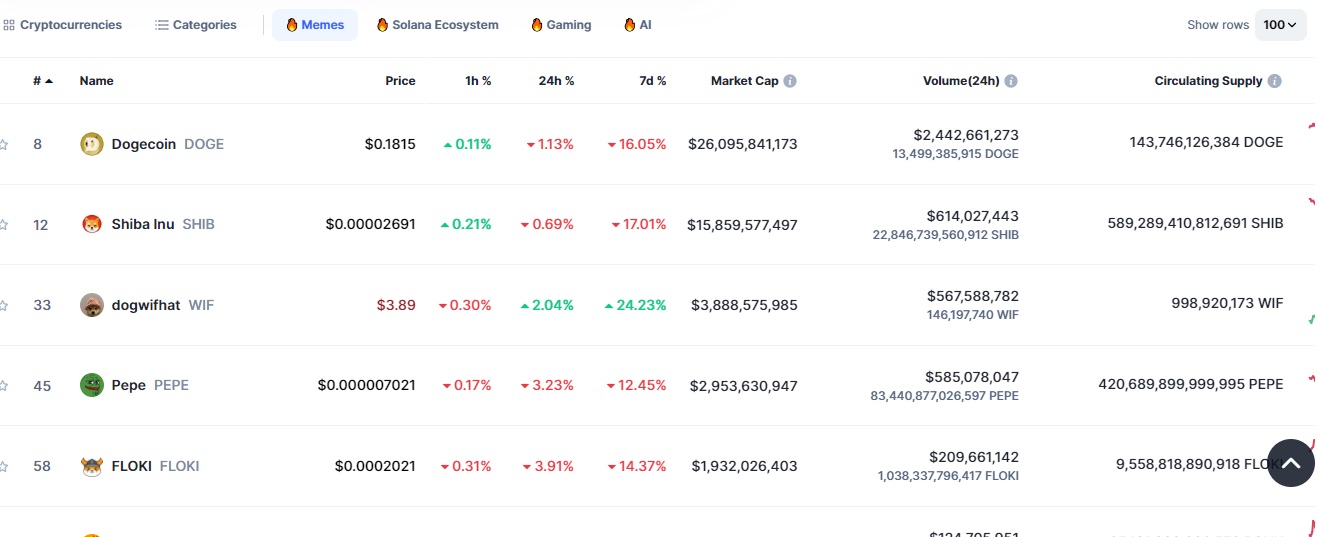Click dogwifhat market cap $3,888,575,985

point(745,305)
